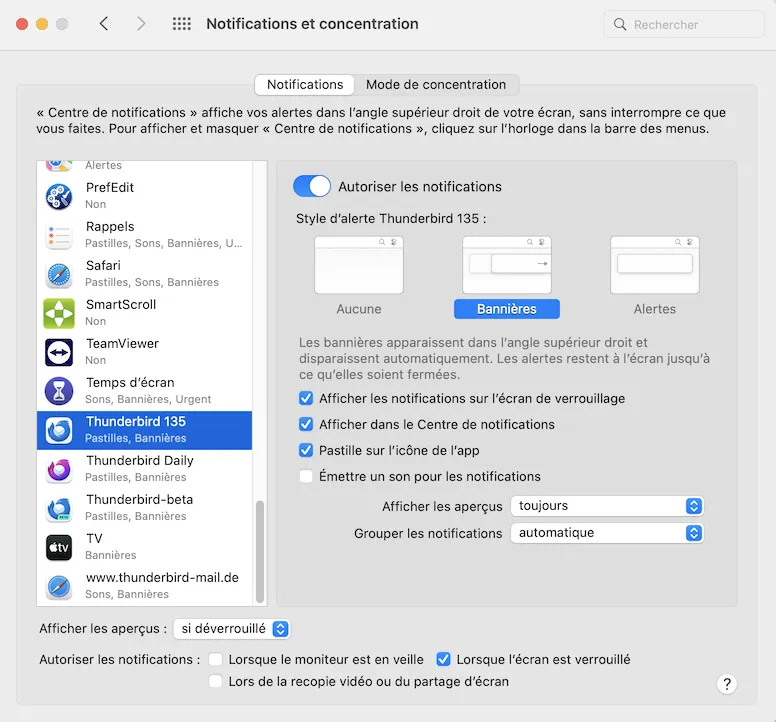Switch to the Notifications tab
This screenshot has width=776, height=722.
305,85
